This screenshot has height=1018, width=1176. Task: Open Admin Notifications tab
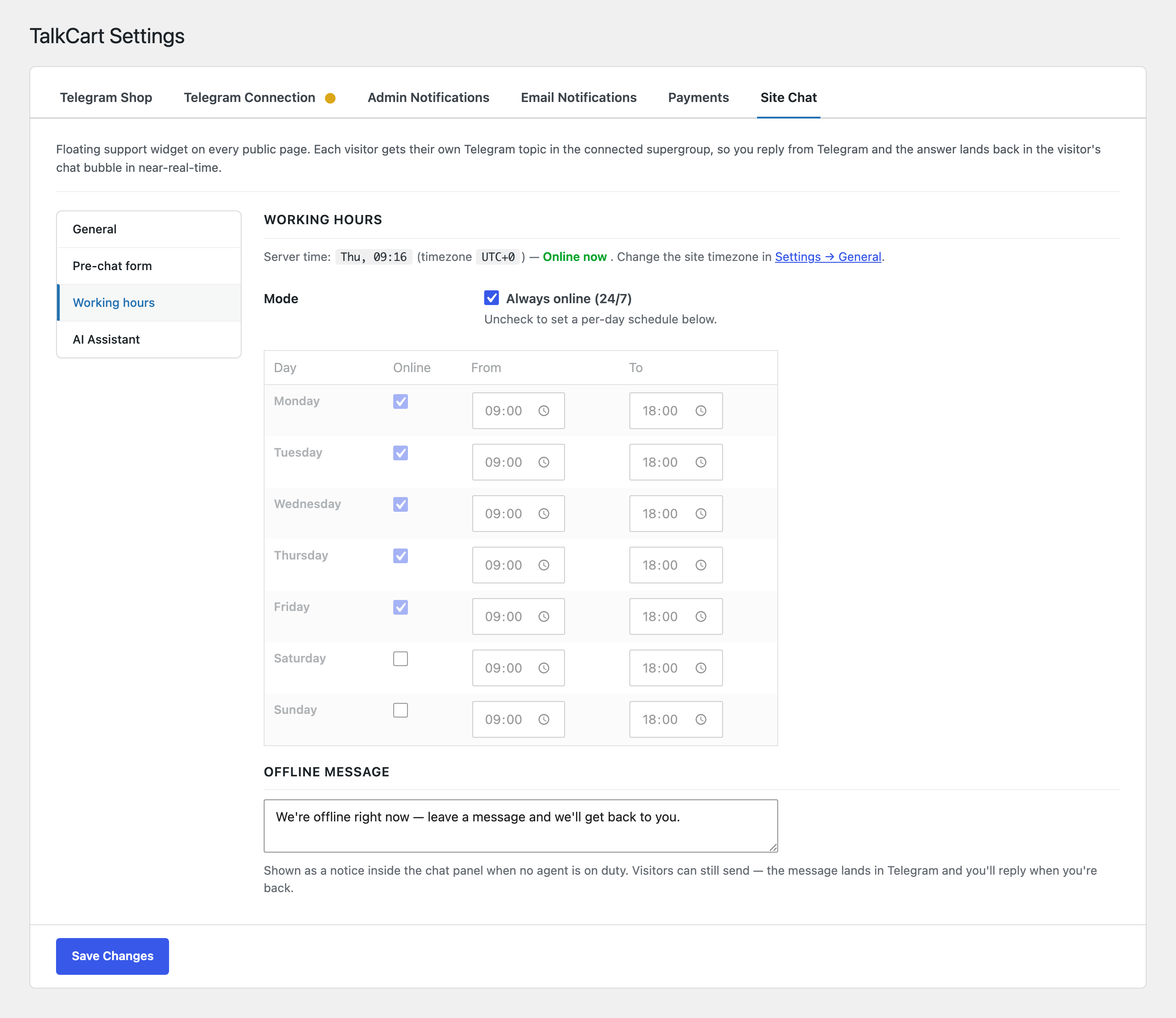point(428,98)
